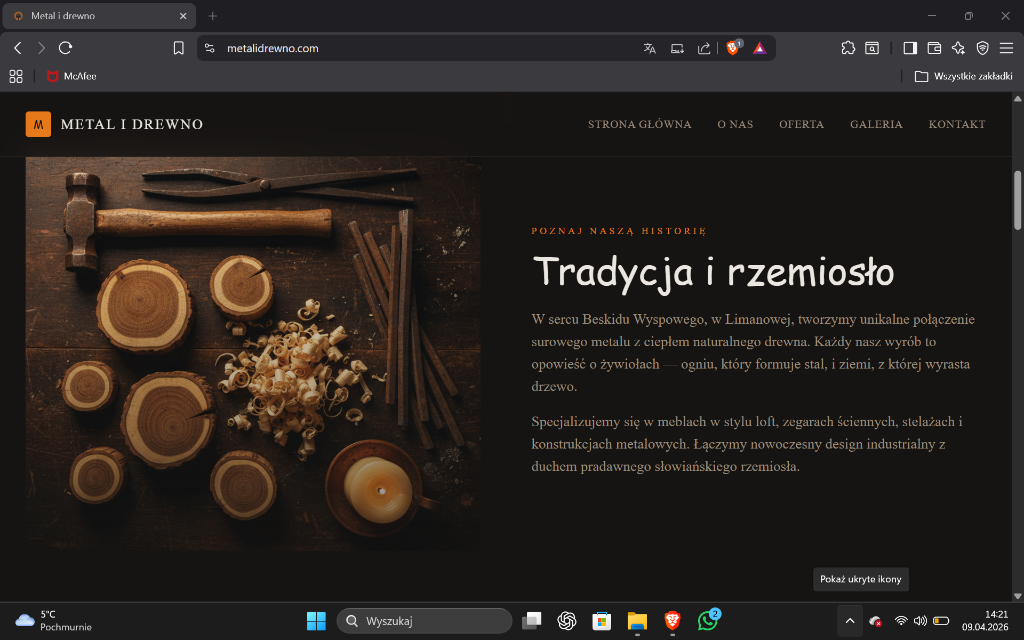View site information icon in address bar
Viewport: 1024px width, 640px height.
(x=210, y=48)
